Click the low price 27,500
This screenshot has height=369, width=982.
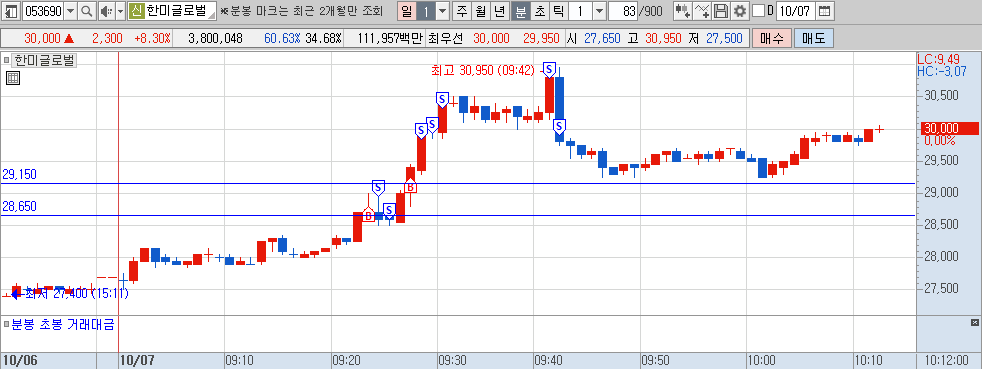coord(724,39)
